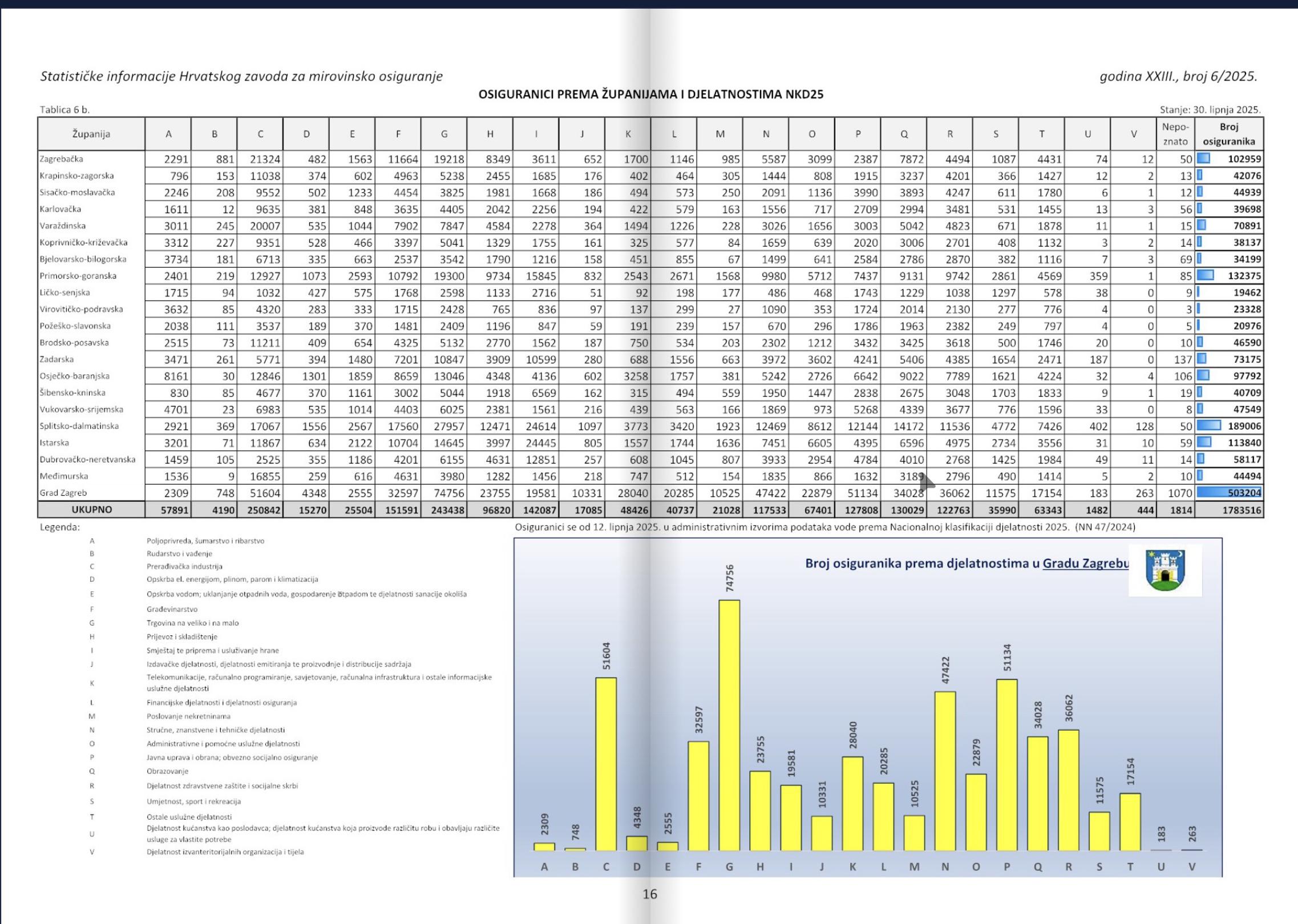This screenshot has width=1298, height=924.
Task: Click the chart bar labeled 28040
Action: (x=852, y=804)
